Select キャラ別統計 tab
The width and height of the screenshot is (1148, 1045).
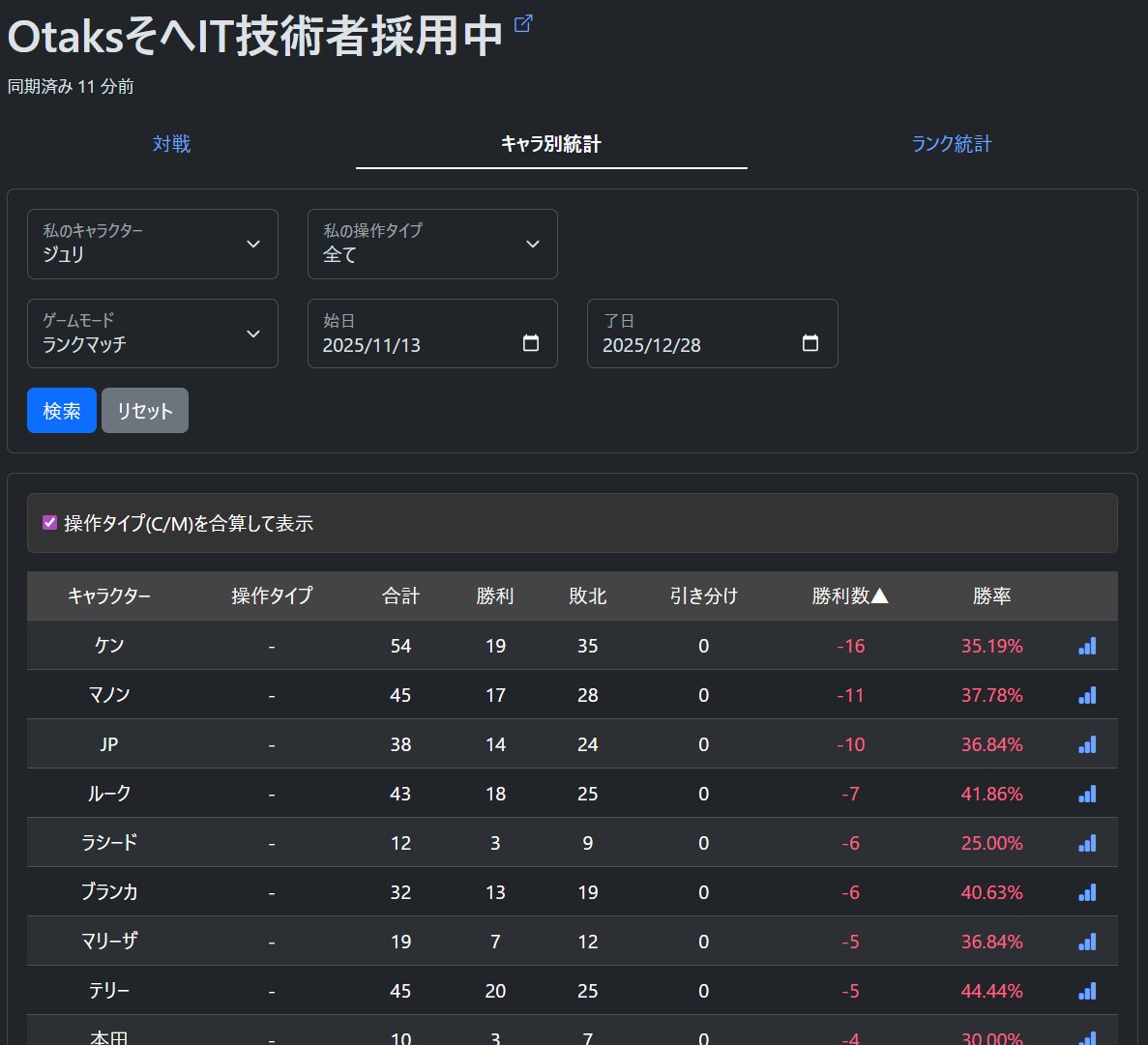pos(550,143)
